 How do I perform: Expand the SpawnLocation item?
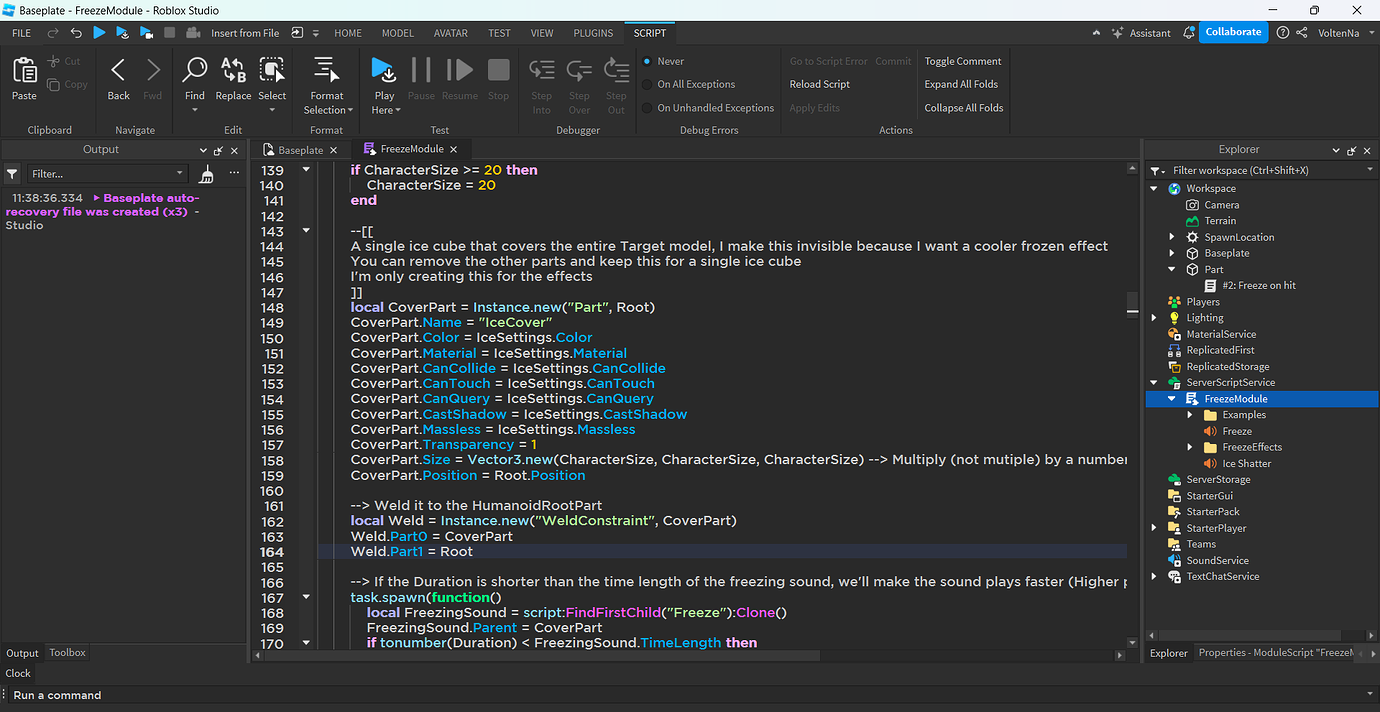tap(1172, 237)
